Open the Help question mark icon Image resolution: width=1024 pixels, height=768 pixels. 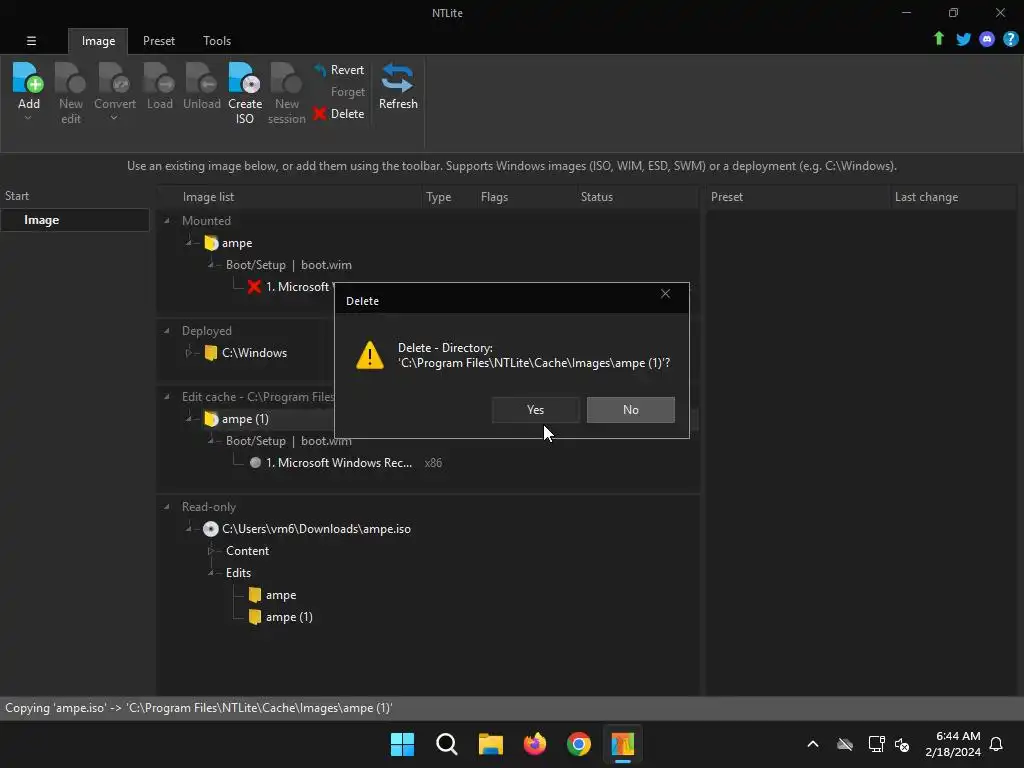point(1010,39)
